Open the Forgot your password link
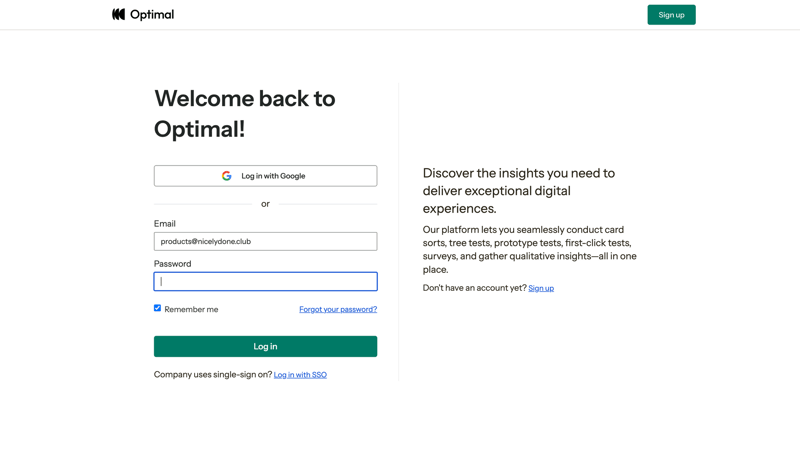800x470 pixels. (x=338, y=310)
